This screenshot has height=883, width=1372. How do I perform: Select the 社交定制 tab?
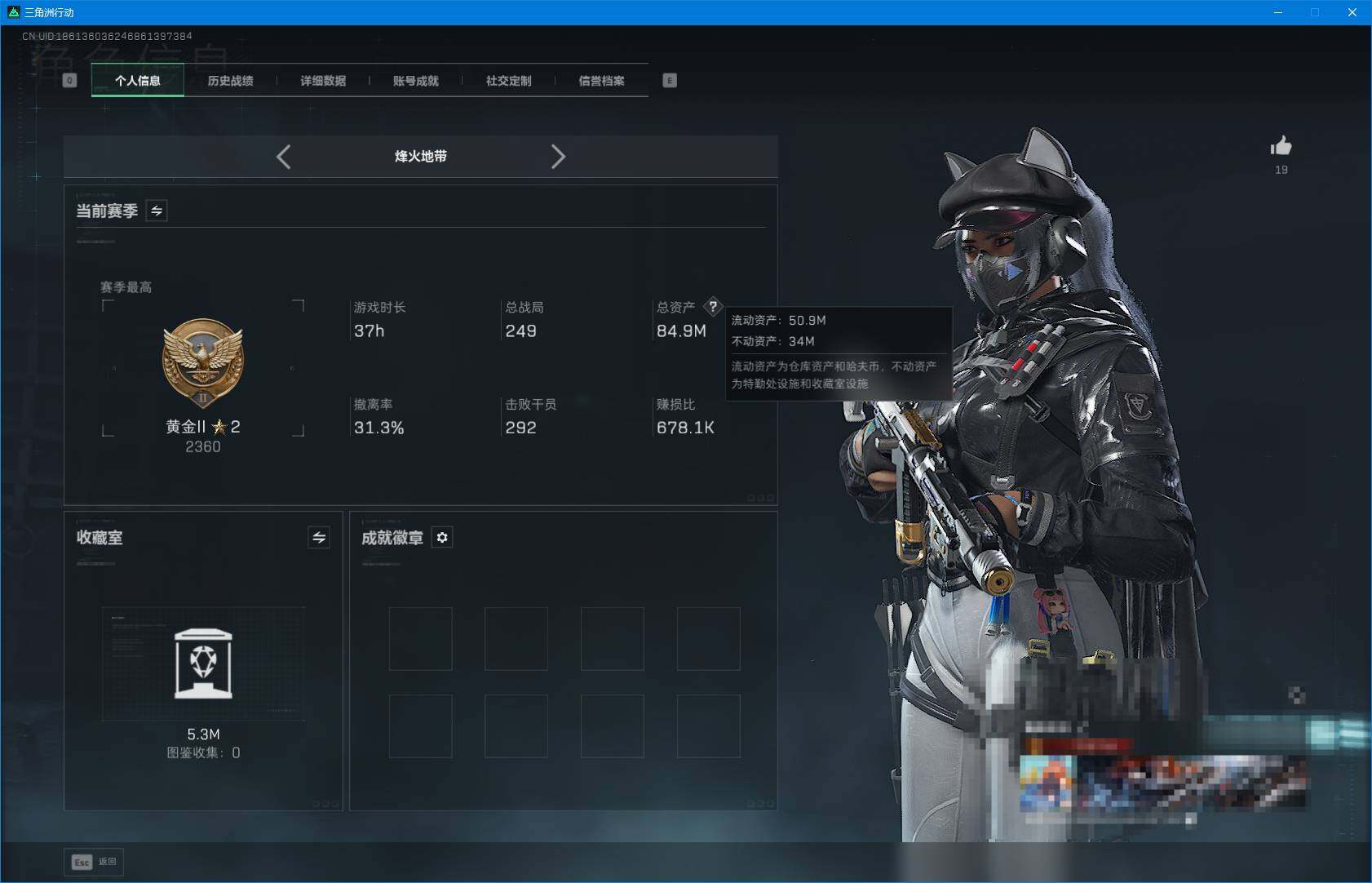click(x=509, y=80)
